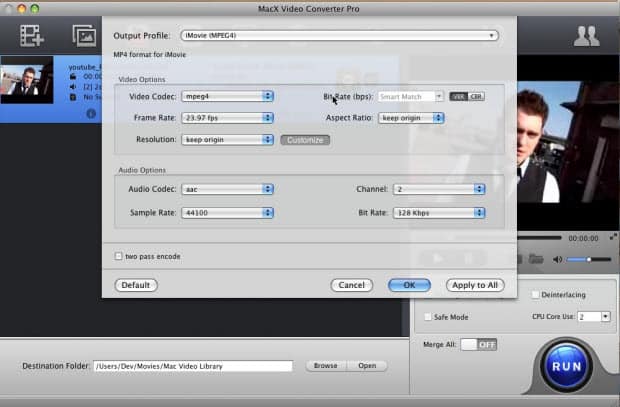
Task: Select the CBR bitrate mode
Action: point(476,97)
